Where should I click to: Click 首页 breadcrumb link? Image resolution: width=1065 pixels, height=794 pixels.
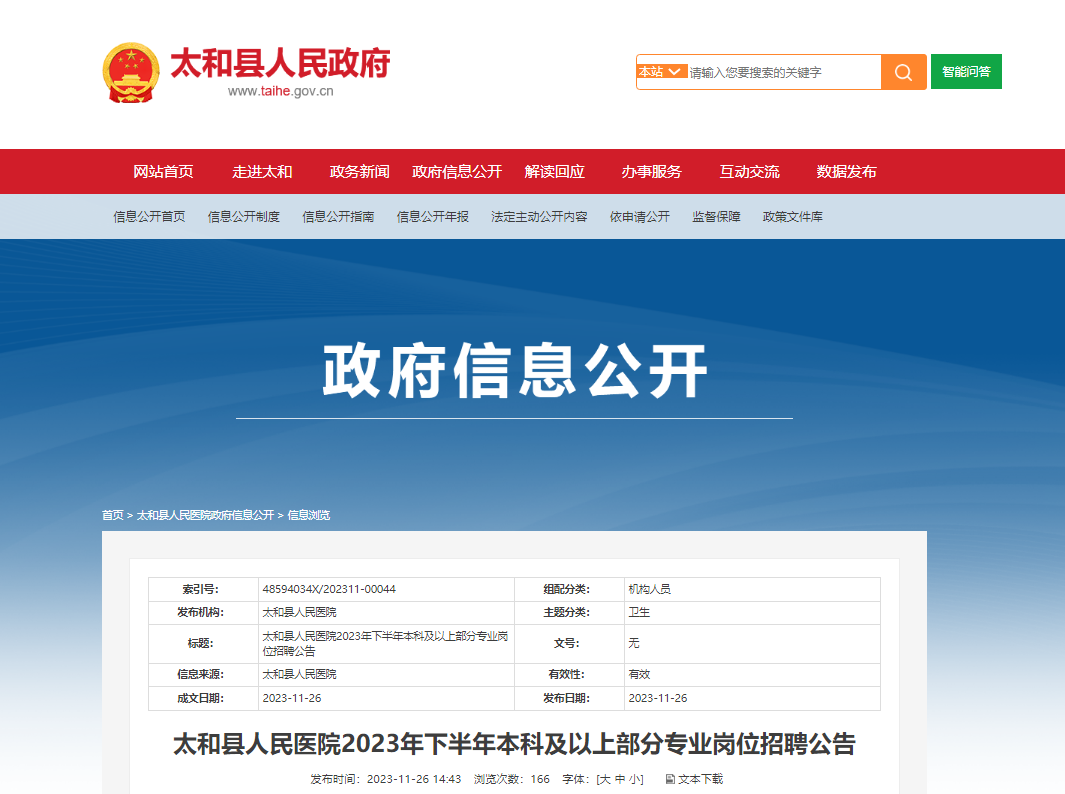[112, 515]
